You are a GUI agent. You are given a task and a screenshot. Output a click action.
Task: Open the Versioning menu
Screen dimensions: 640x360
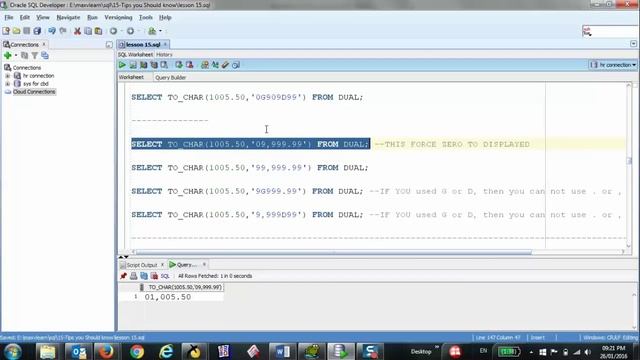tap(118, 18)
